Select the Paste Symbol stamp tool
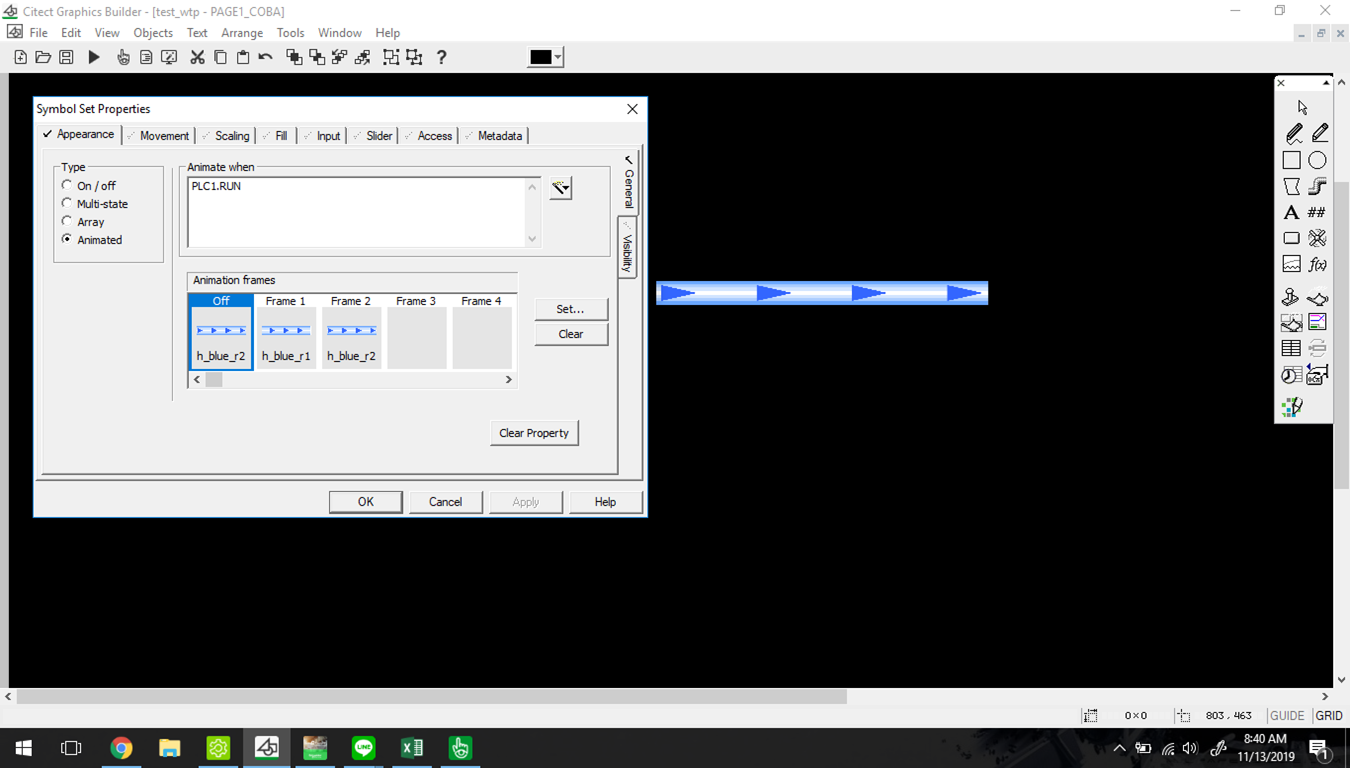 pyautogui.click(x=1291, y=297)
